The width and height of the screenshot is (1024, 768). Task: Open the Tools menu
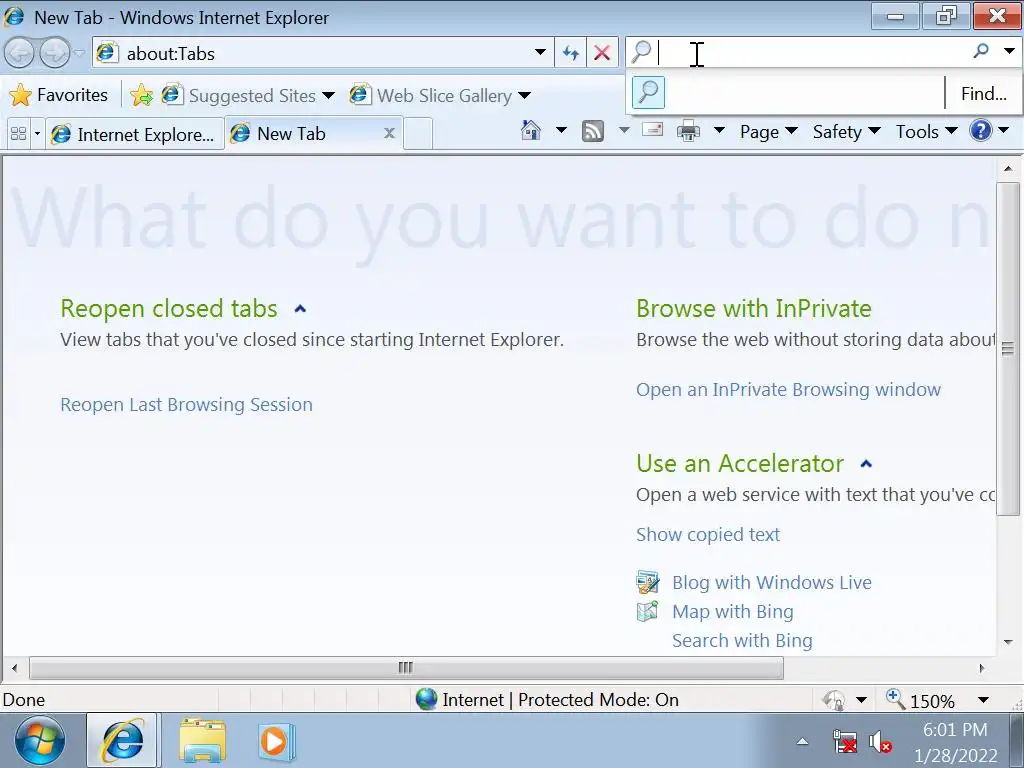click(926, 131)
